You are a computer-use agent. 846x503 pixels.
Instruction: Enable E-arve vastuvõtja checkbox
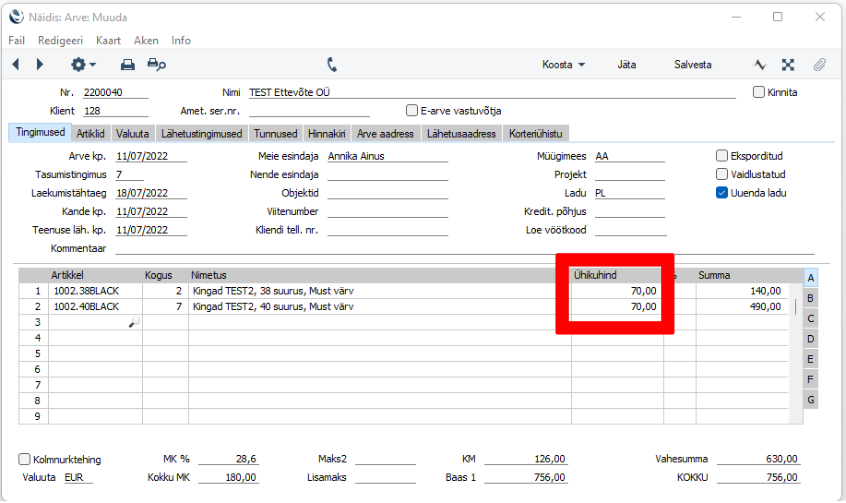tap(412, 111)
